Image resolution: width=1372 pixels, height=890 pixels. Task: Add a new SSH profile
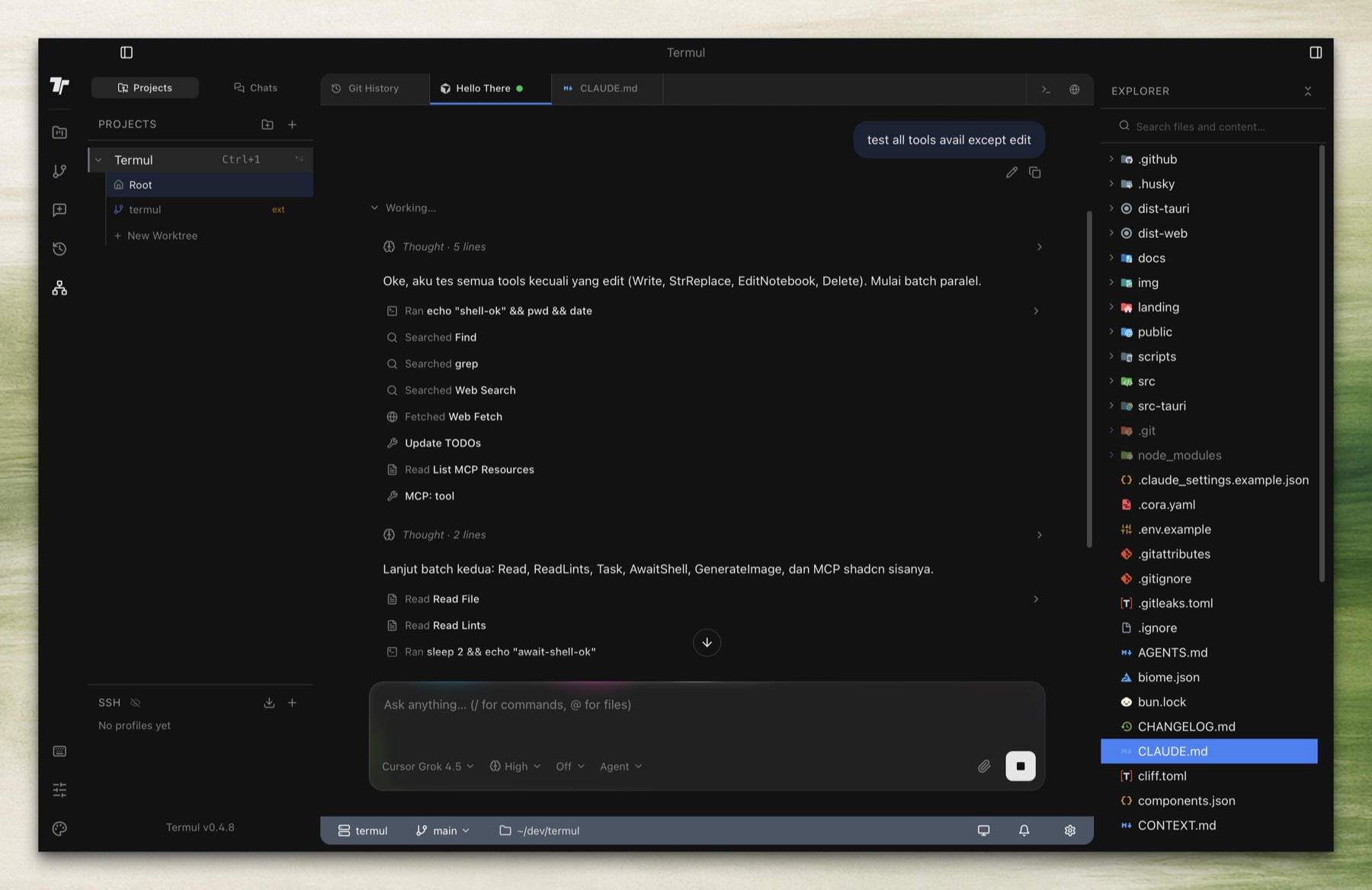click(292, 702)
